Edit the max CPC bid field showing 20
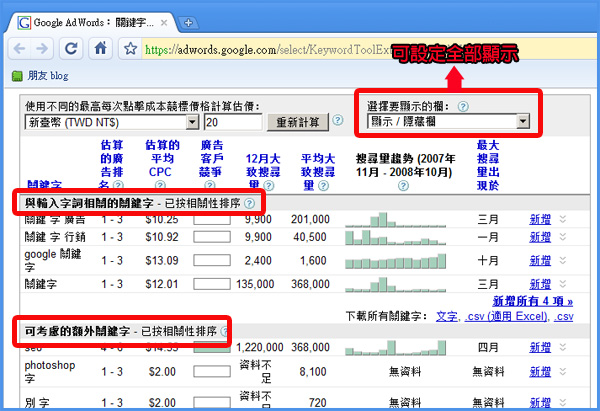Viewport: 600px width, 411px height. 233,122
